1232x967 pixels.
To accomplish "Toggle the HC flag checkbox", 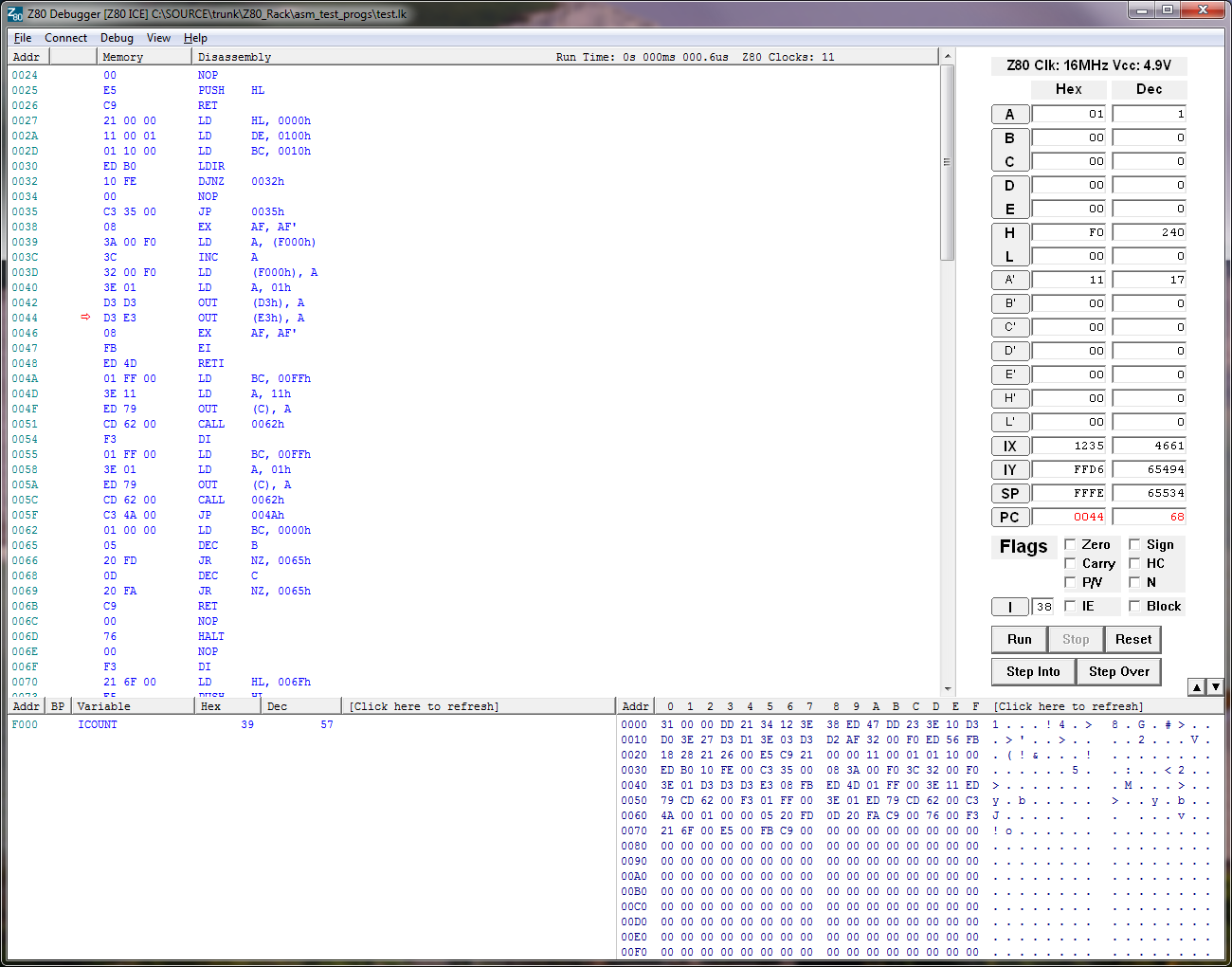I will (x=1134, y=563).
